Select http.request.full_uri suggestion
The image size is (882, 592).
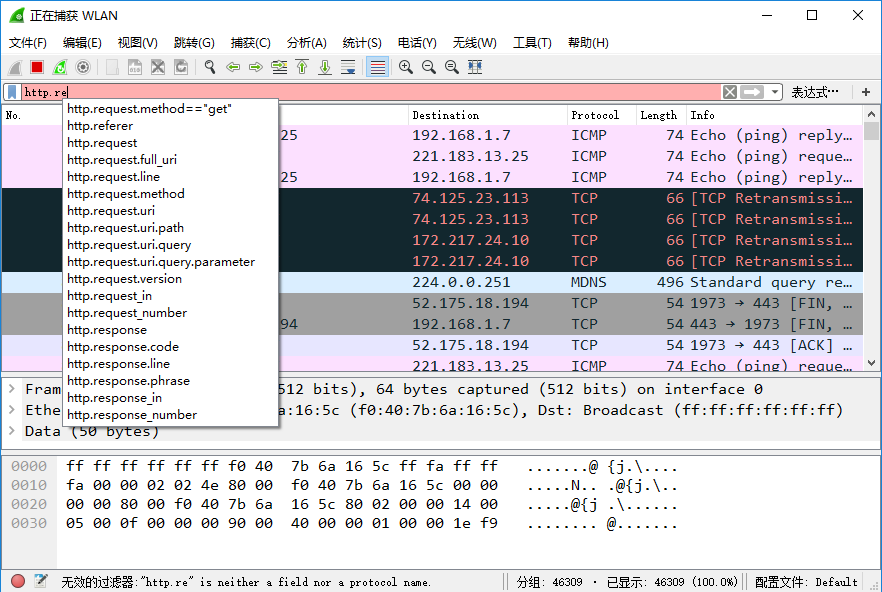(x=170, y=160)
